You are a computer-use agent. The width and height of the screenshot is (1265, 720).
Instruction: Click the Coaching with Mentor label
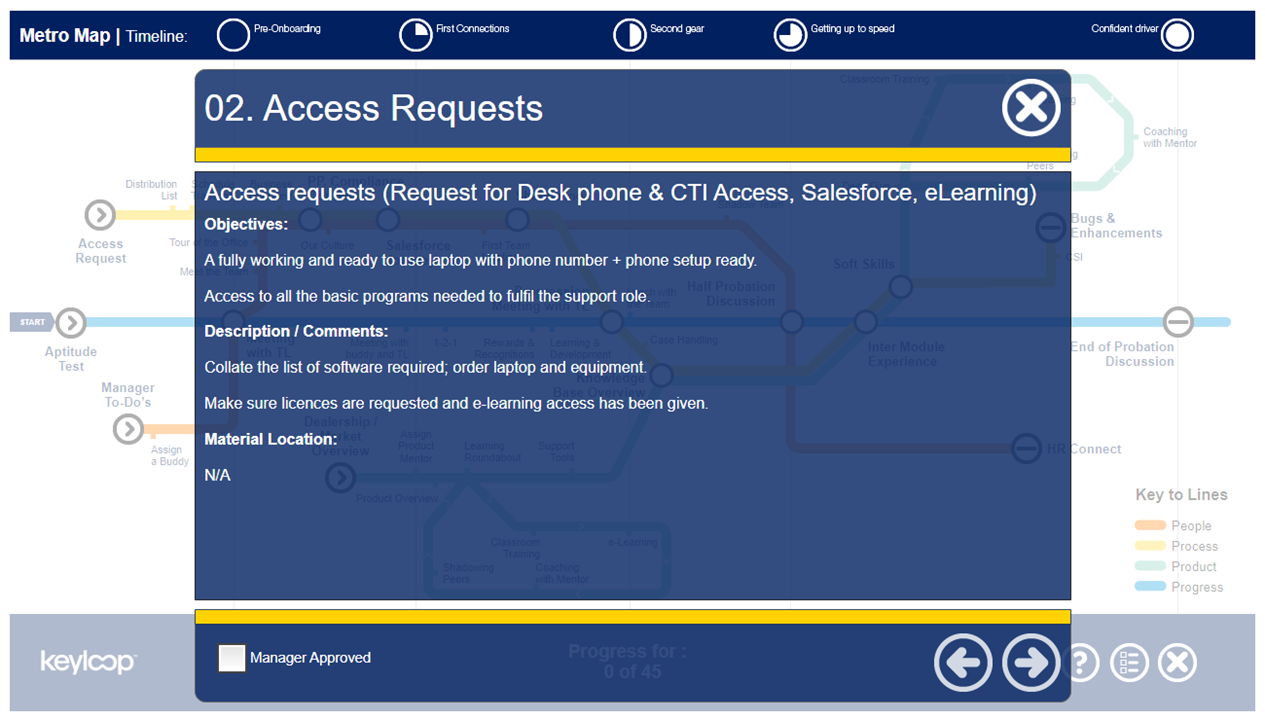tap(1170, 137)
